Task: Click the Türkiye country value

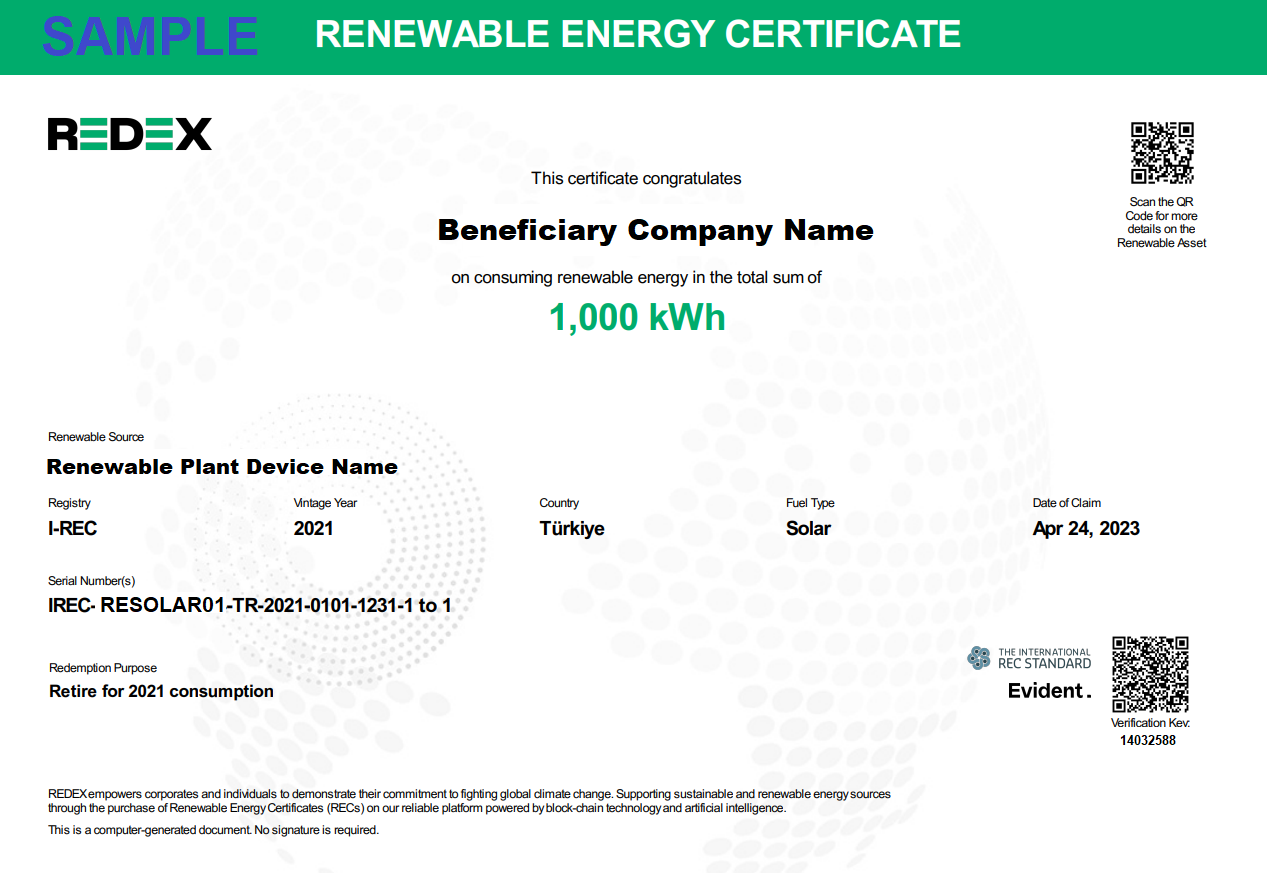Action: pos(572,529)
